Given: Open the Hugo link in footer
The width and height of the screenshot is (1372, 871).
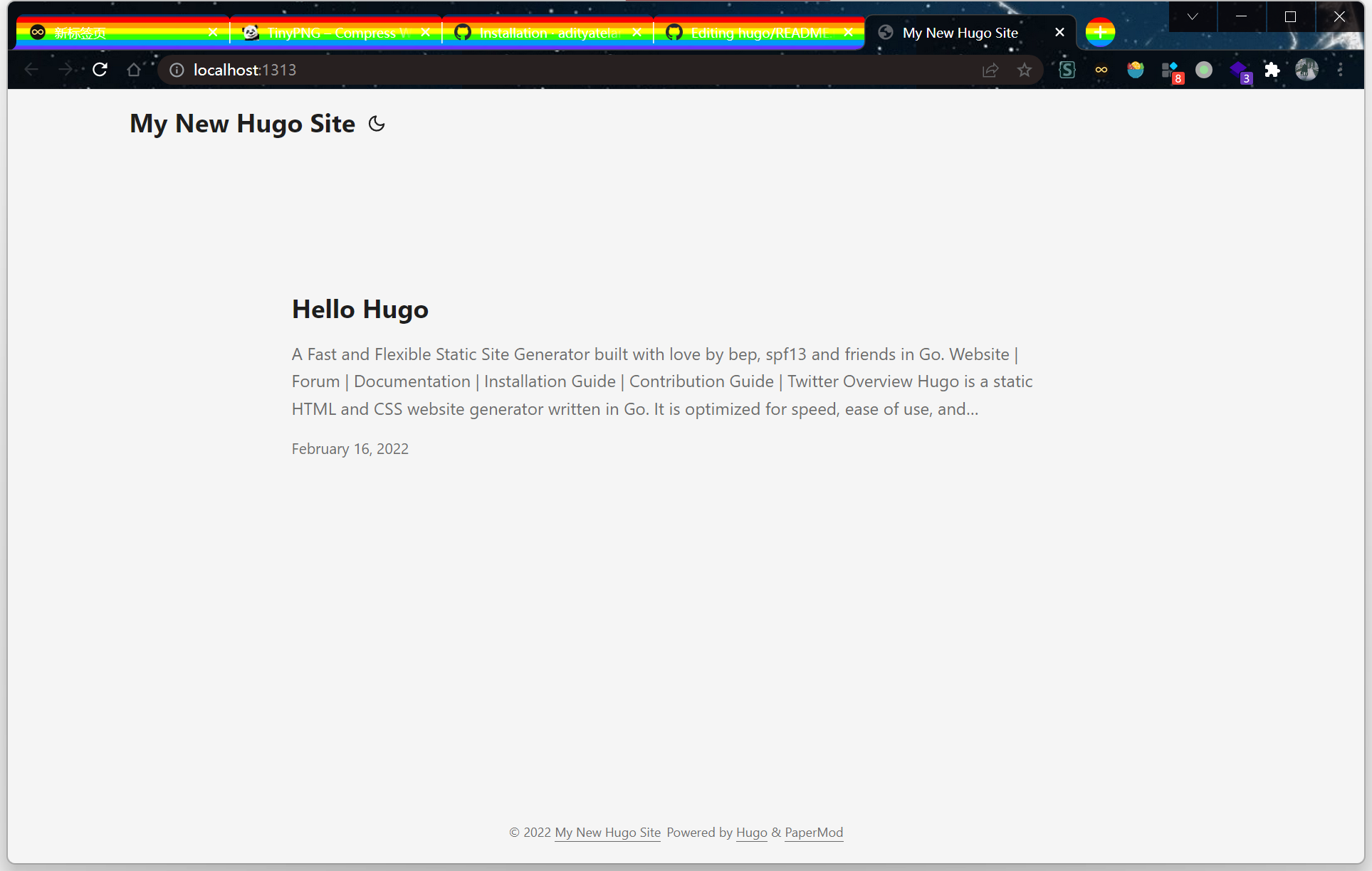Looking at the screenshot, I should pos(751,833).
